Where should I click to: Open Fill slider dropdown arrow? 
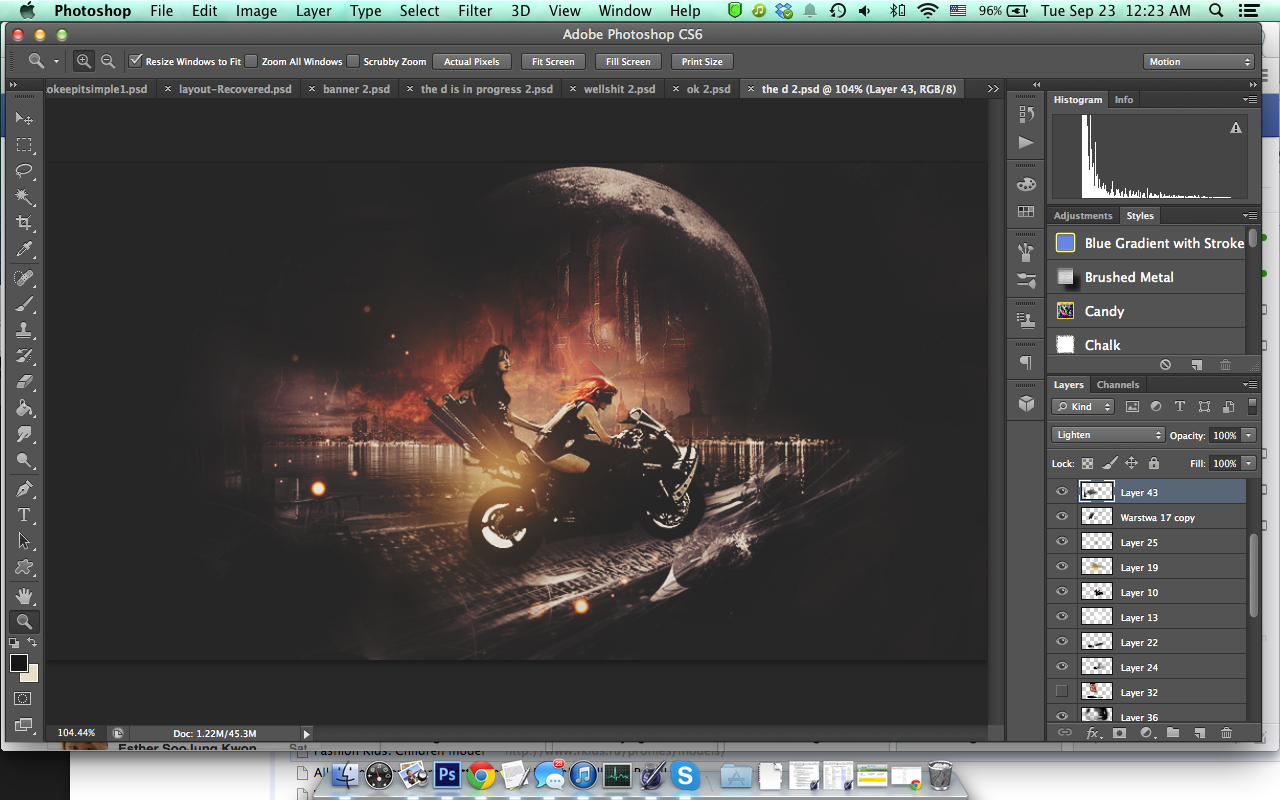pyautogui.click(x=1249, y=463)
